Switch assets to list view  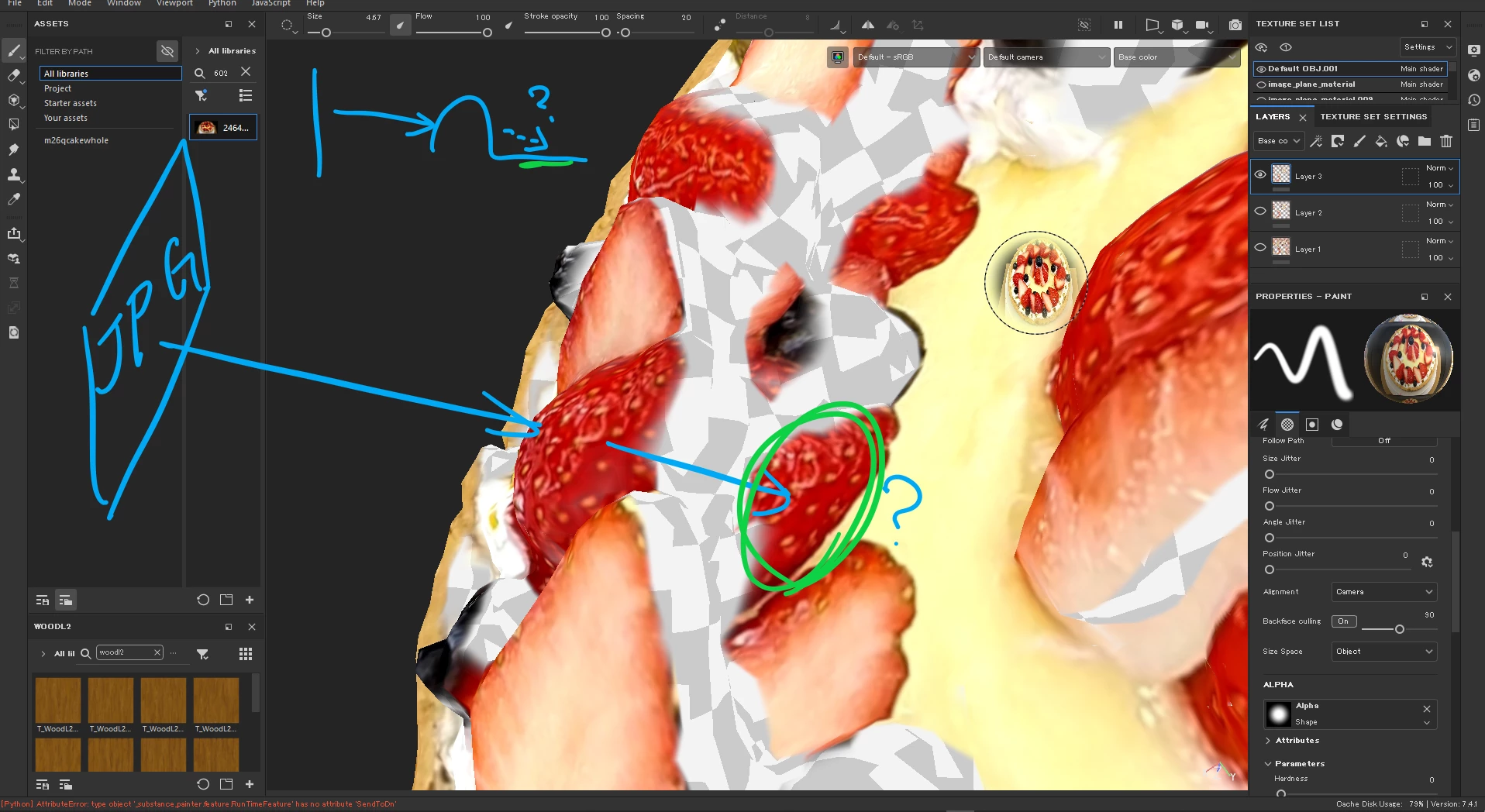pyautogui.click(x=246, y=95)
